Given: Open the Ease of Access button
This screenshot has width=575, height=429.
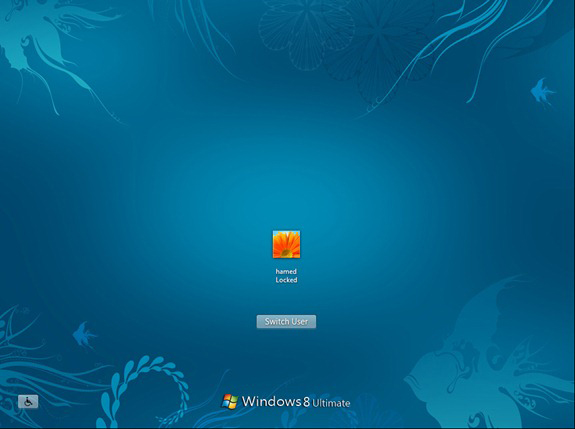Looking at the screenshot, I should pyautogui.click(x=28, y=402).
